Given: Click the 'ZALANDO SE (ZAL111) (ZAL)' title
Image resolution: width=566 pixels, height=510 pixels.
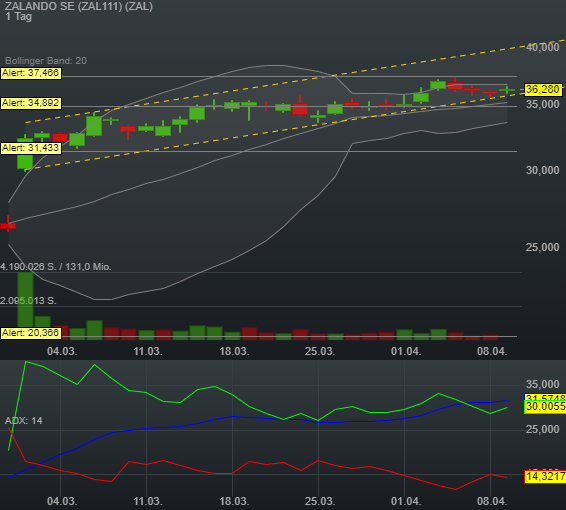Looking at the screenshot, I should tap(79, 6).
